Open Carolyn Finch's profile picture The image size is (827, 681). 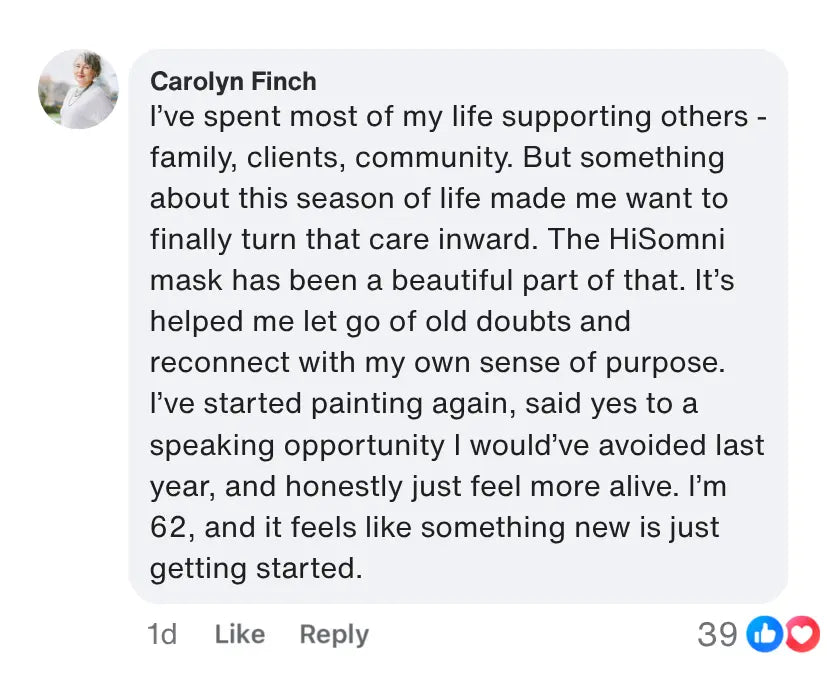pyautogui.click(x=78, y=89)
